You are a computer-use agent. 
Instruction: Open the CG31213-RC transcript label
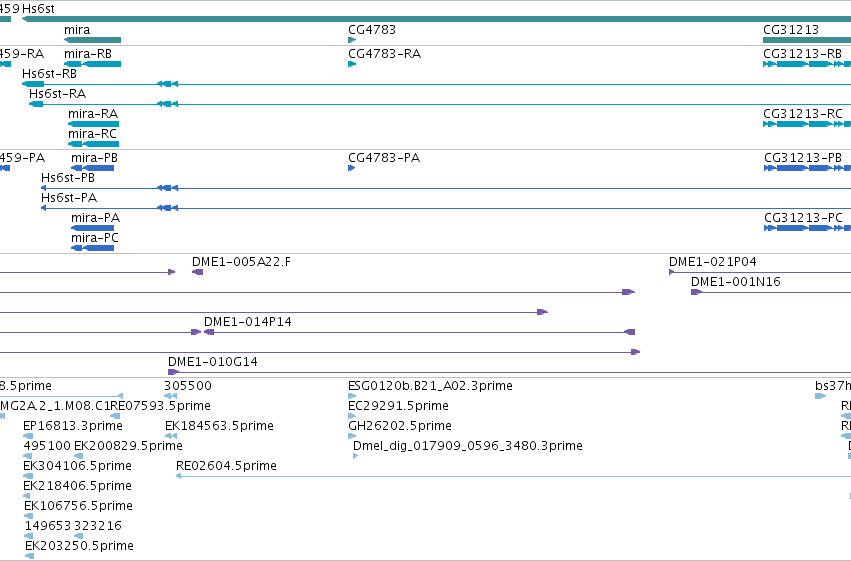(x=803, y=114)
